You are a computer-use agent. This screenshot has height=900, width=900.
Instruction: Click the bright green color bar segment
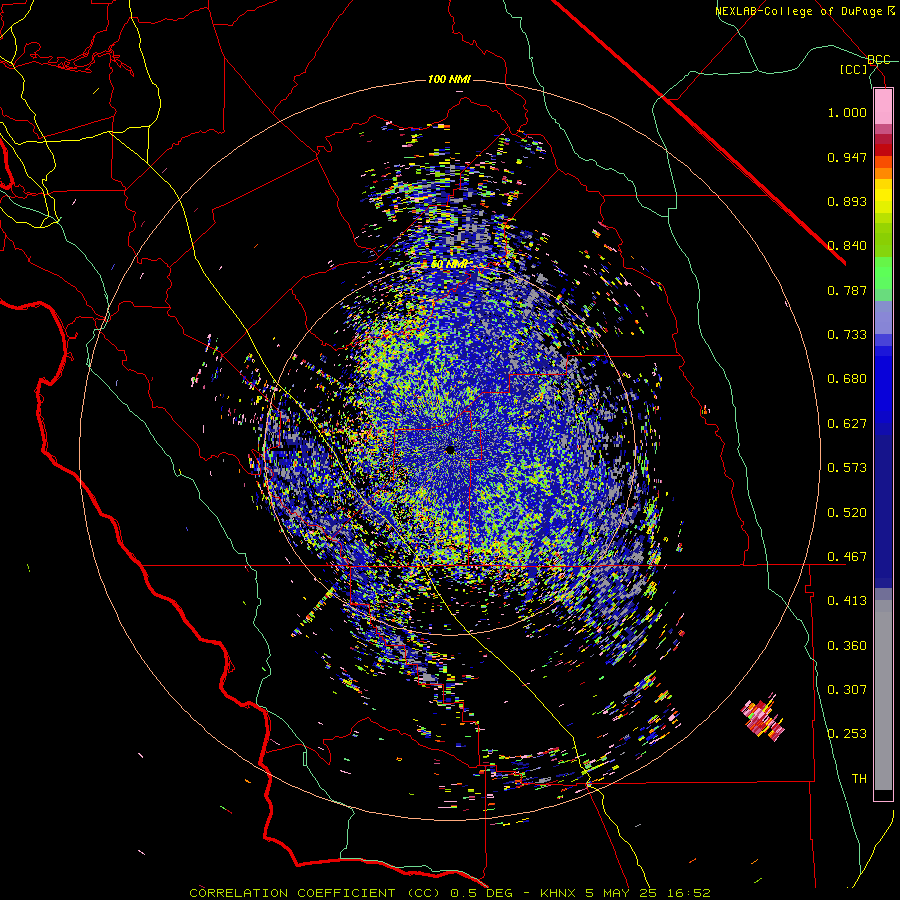(883, 273)
